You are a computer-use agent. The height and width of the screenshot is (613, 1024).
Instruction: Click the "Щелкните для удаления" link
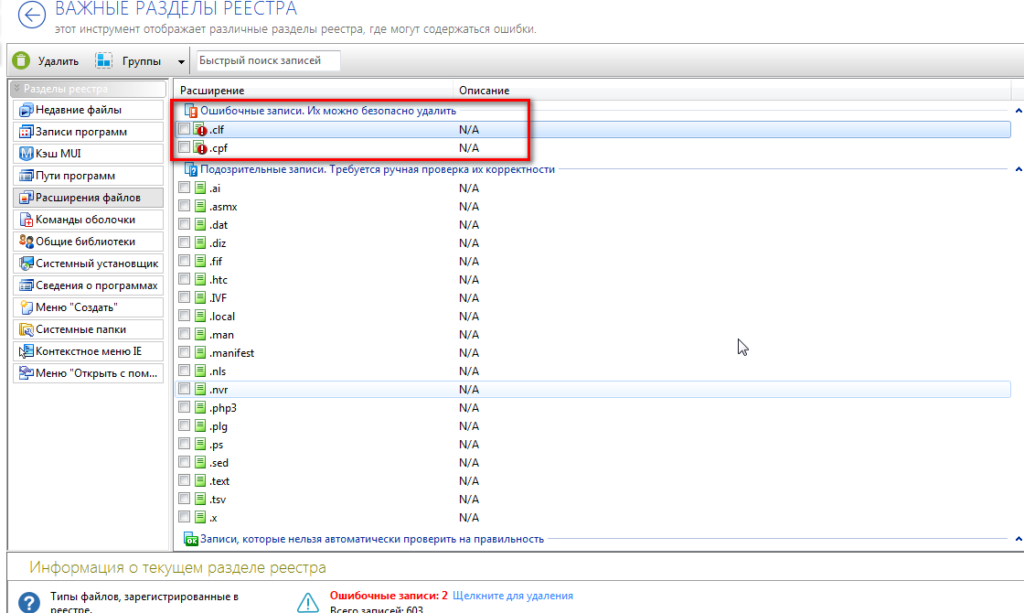[512, 596]
